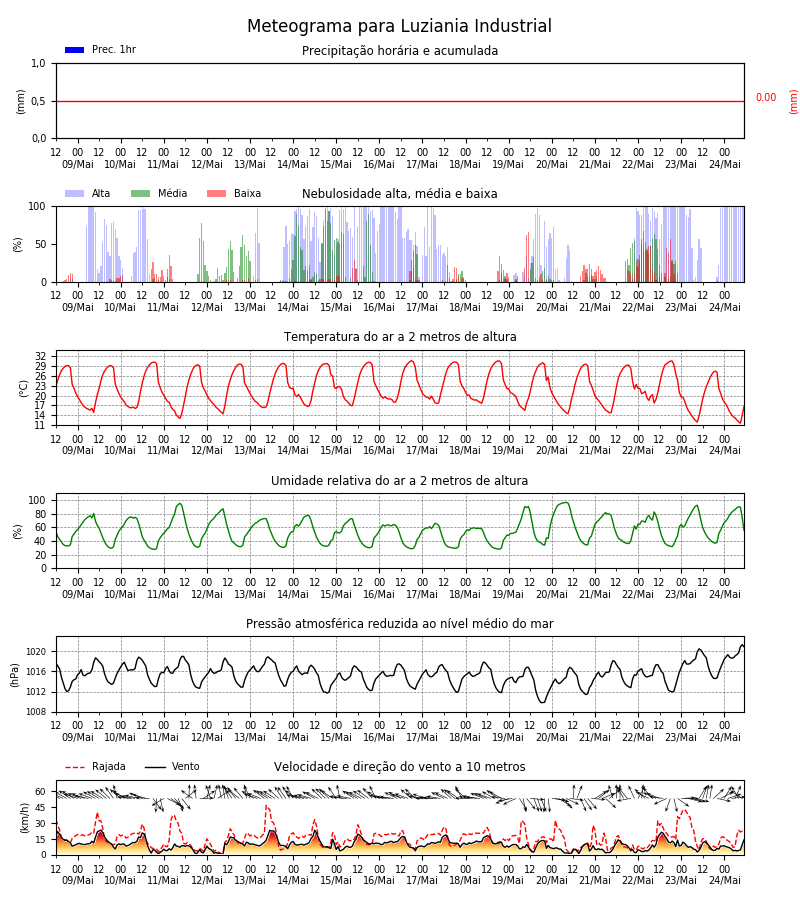Click the blue Prec. 1hr legend swatch
800x900 pixels.
(x=75, y=50)
